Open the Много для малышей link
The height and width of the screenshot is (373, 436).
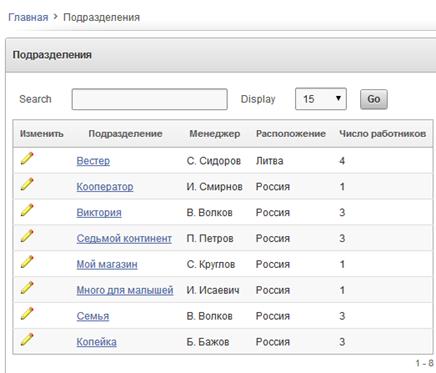125,290
